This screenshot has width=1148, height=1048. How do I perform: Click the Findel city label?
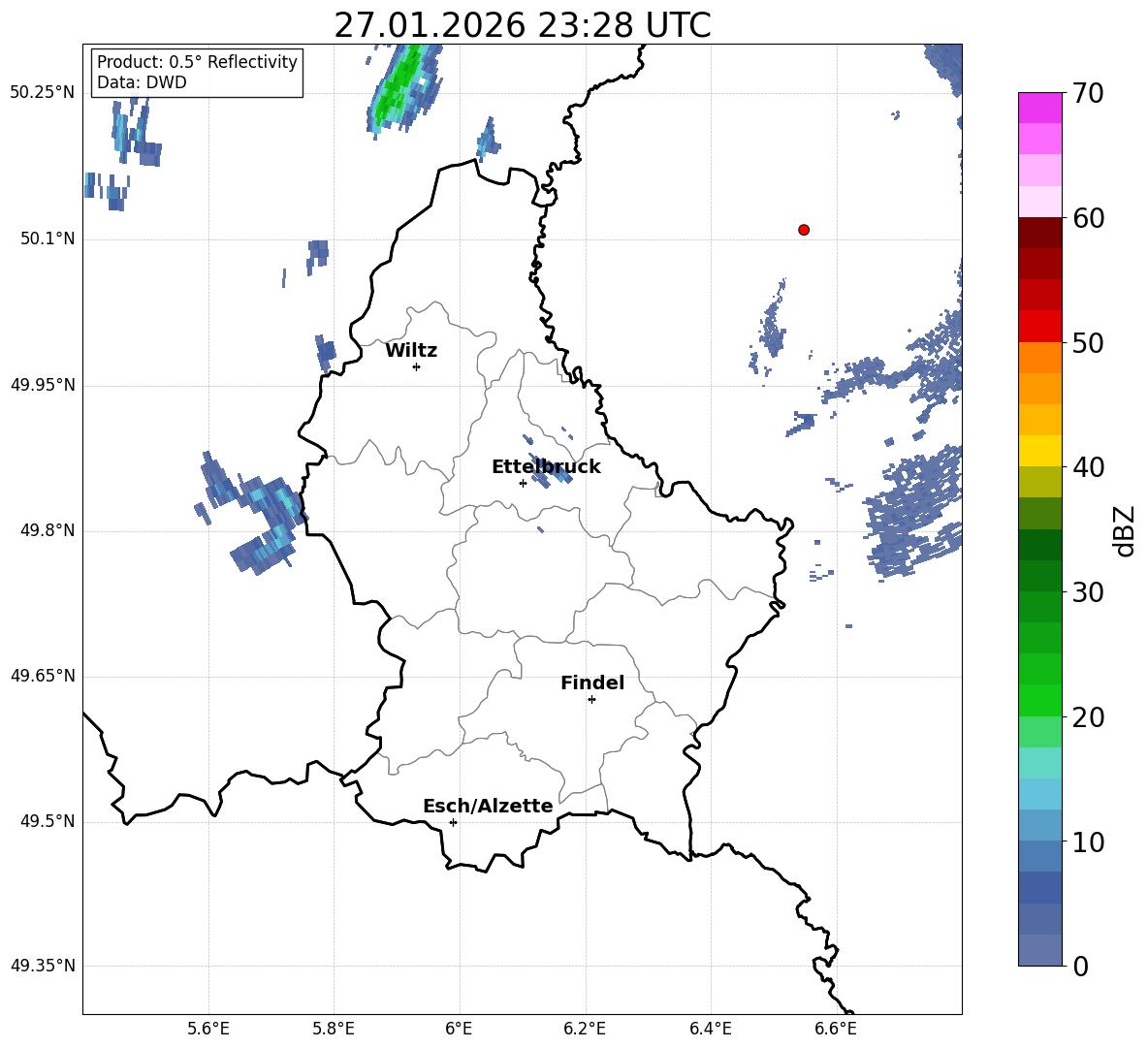point(592,683)
